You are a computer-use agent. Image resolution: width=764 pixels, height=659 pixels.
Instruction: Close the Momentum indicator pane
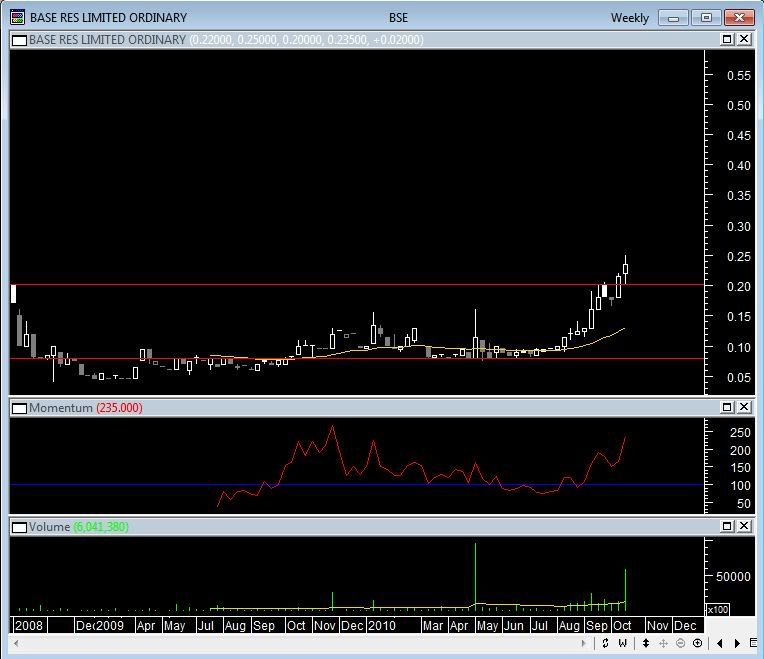(744, 407)
